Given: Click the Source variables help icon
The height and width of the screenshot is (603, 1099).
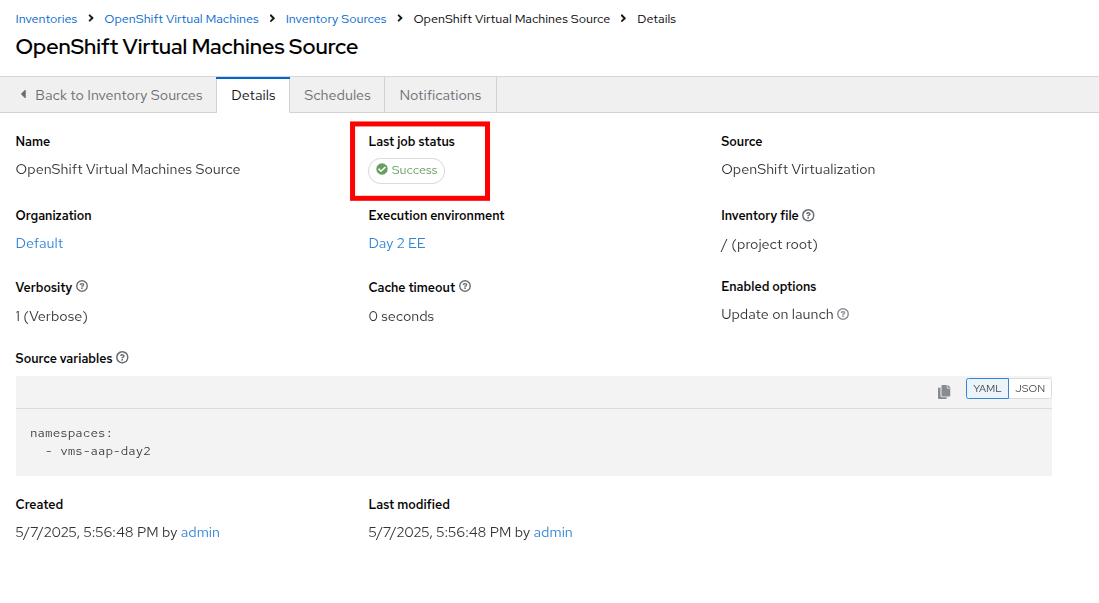Looking at the screenshot, I should [x=122, y=358].
